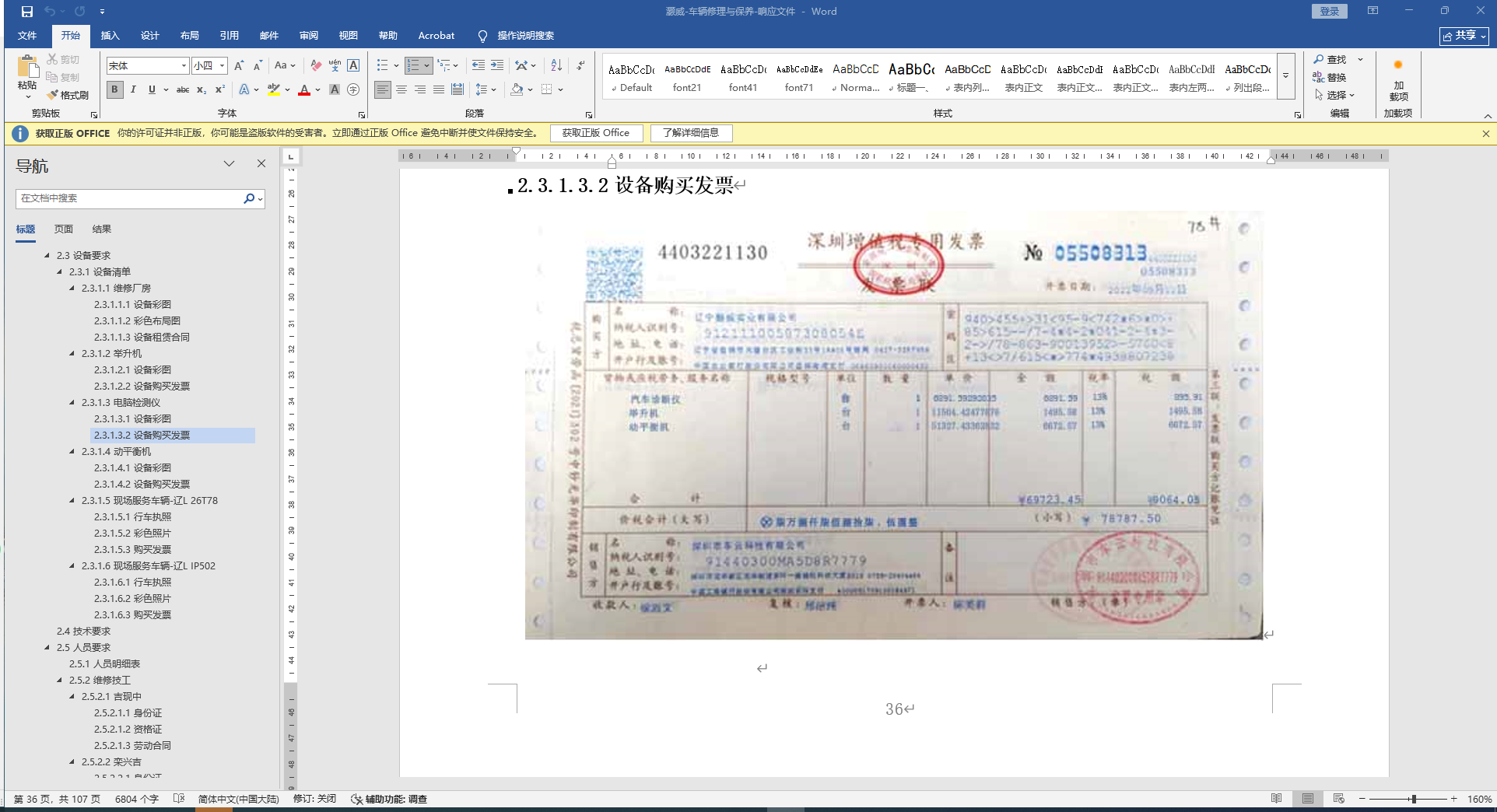Adjust the zoom slider handle
The height and width of the screenshot is (812, 1497).
coord(1413,799)
